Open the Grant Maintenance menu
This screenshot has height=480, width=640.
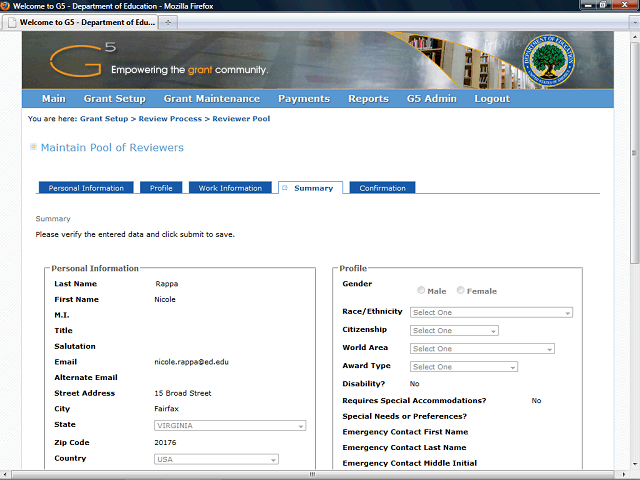coord(211,99)
